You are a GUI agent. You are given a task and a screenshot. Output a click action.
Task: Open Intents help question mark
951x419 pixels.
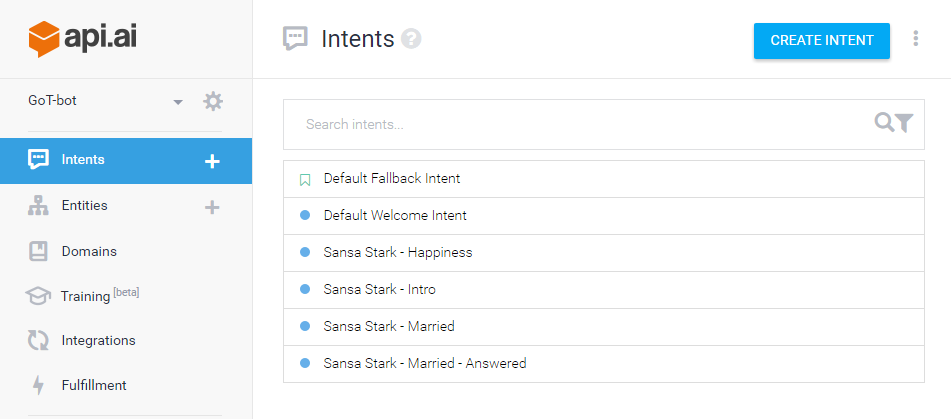coord(411,39)
